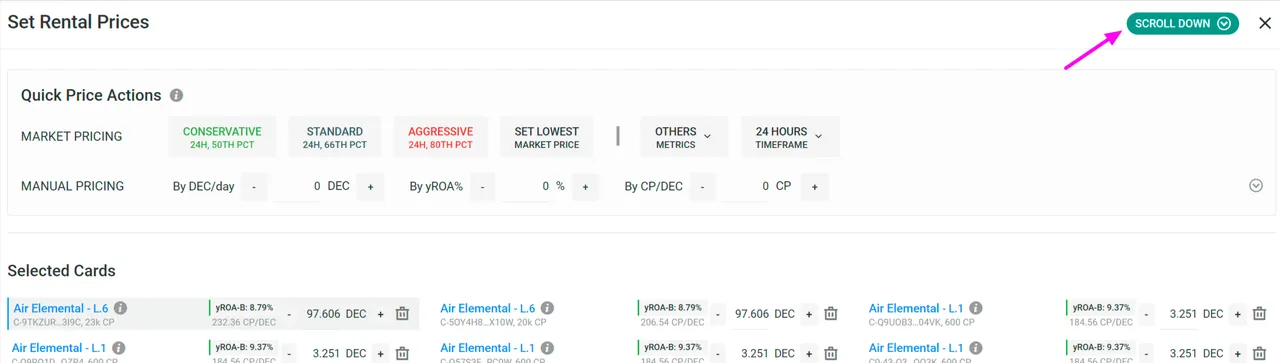Open Air Elemental L.6 card C-9TKZUR
Screen dimensions: 1280x363
pyautogui.click(x=60, y=308)
